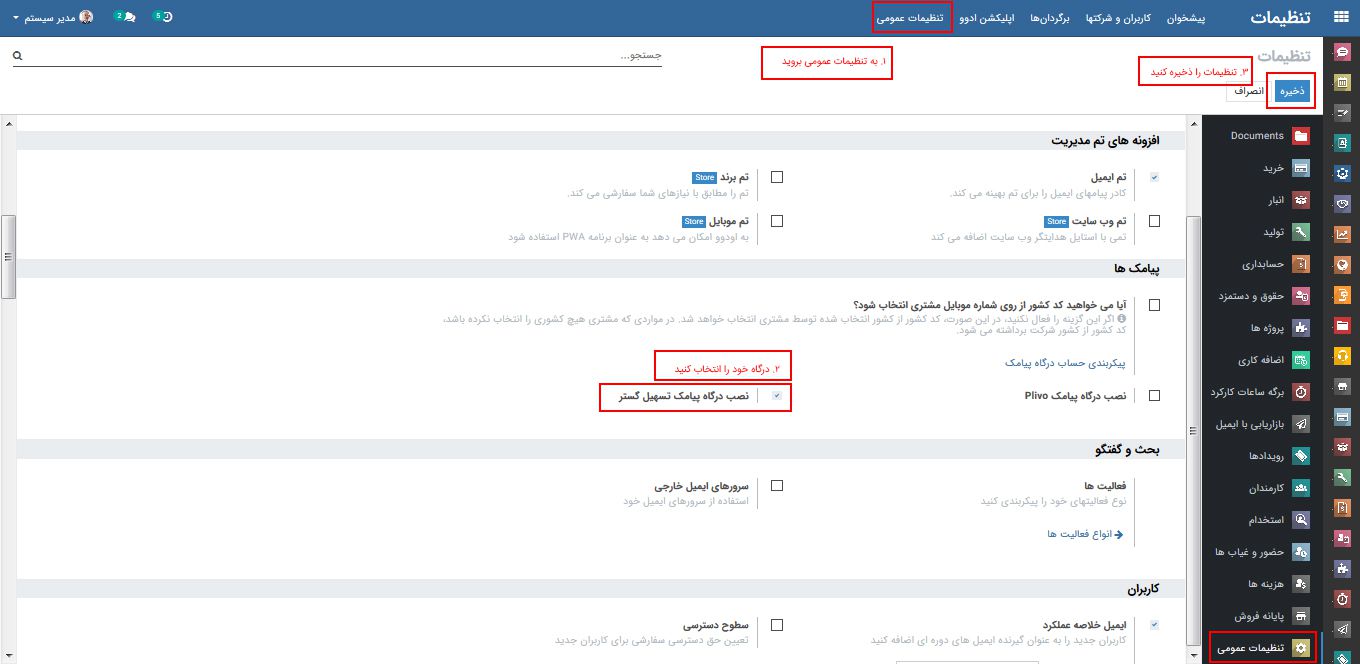
Task: Open the تنظیمات عمومی top menu item
Action: 911,18
